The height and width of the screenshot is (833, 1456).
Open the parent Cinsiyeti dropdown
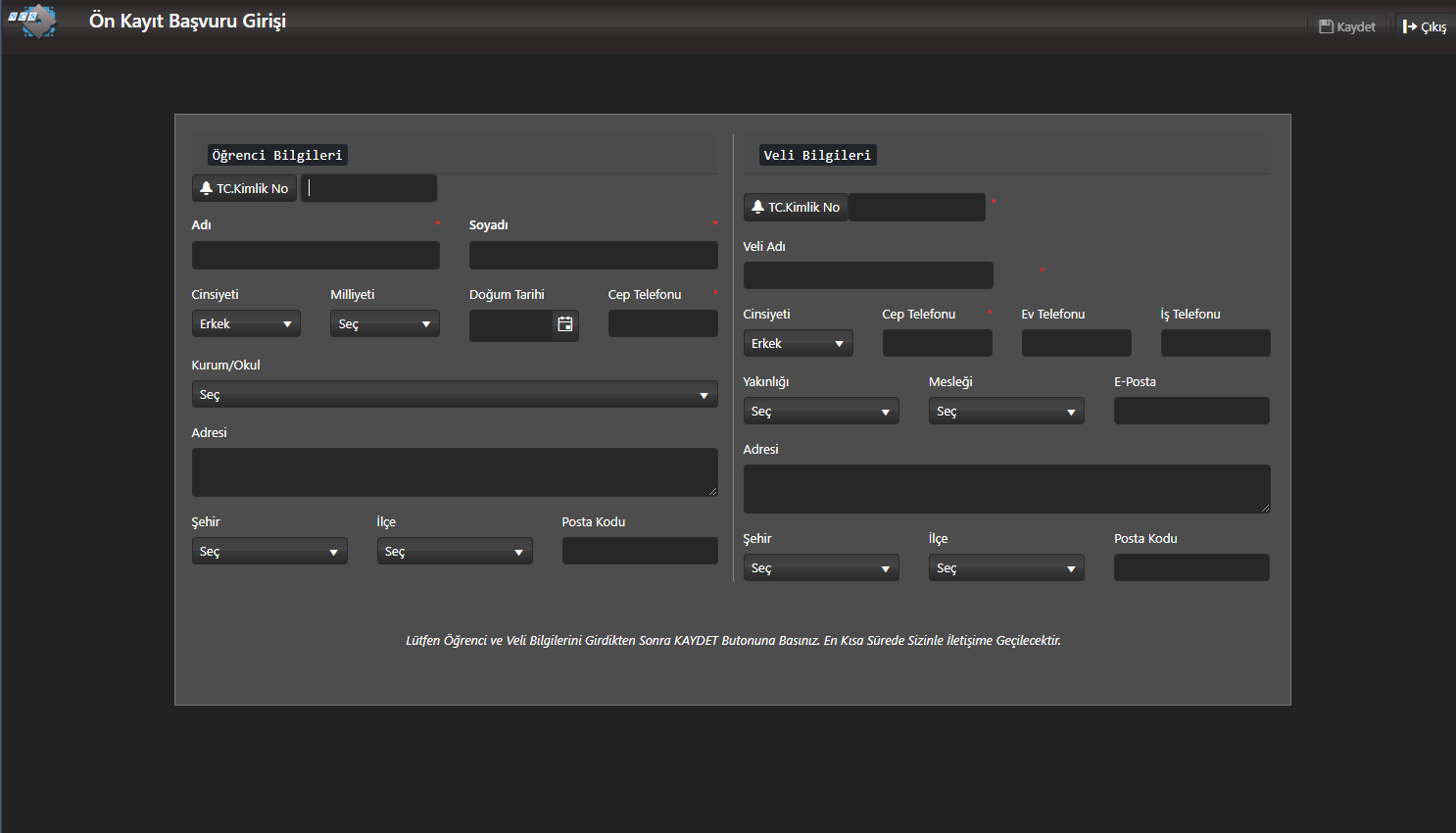click(x=798, y=344)
